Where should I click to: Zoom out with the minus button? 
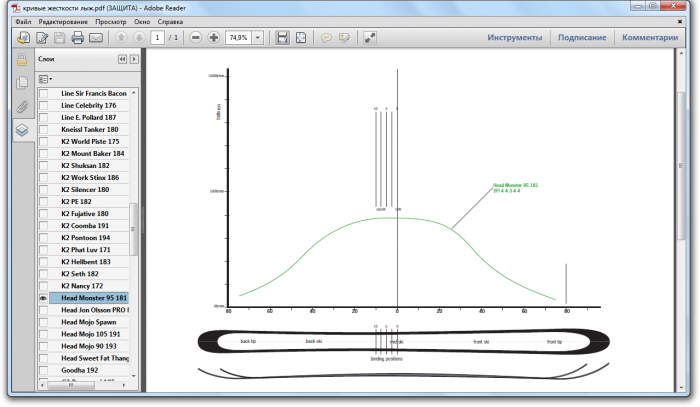(195, 38)
